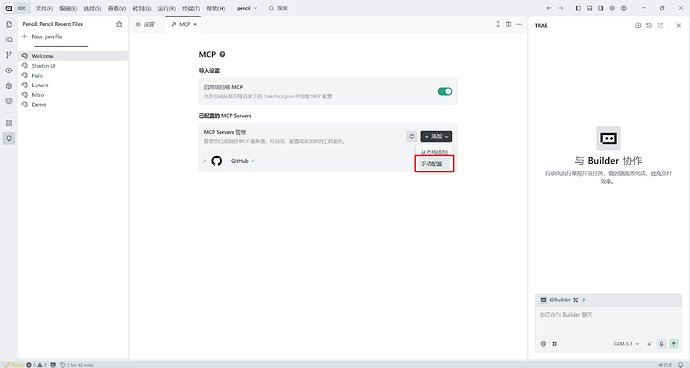The width and height of the screenshot is (690, 368).
Task: Send the chat message with the arrow button
Action: pos(674,344)
